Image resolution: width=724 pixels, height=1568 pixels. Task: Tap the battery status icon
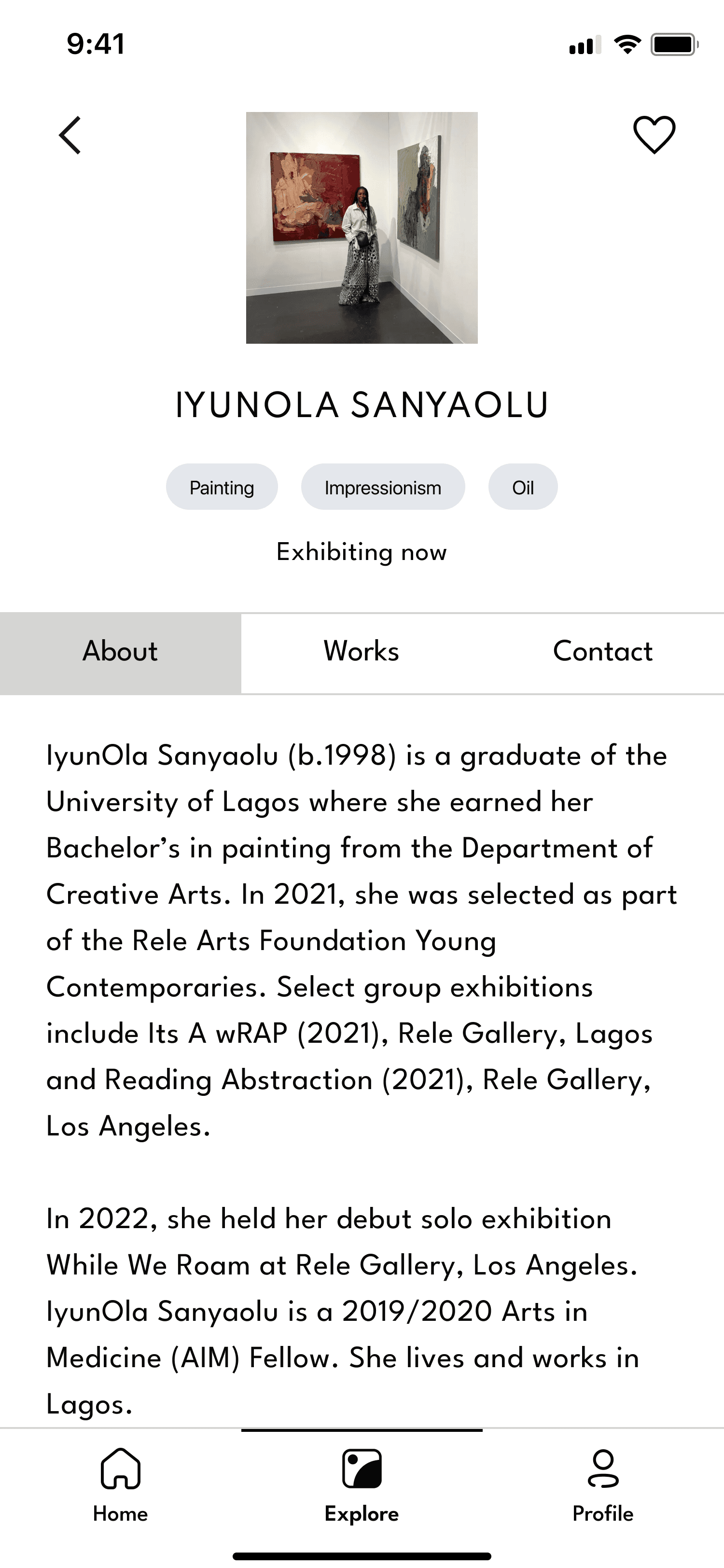click(x=675, y=44)
